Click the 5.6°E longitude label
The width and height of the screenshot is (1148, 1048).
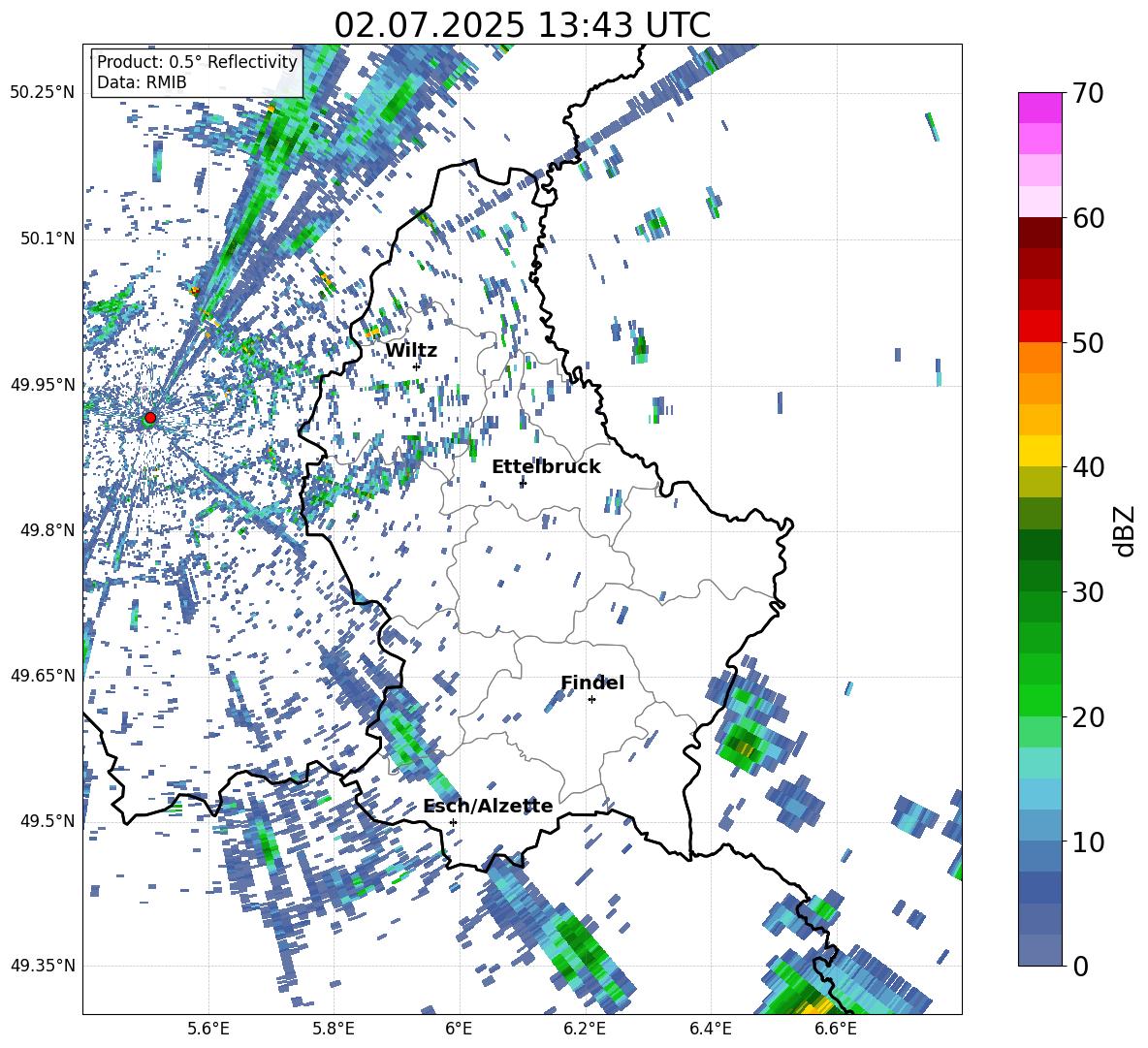click(x=208, y=1029)
